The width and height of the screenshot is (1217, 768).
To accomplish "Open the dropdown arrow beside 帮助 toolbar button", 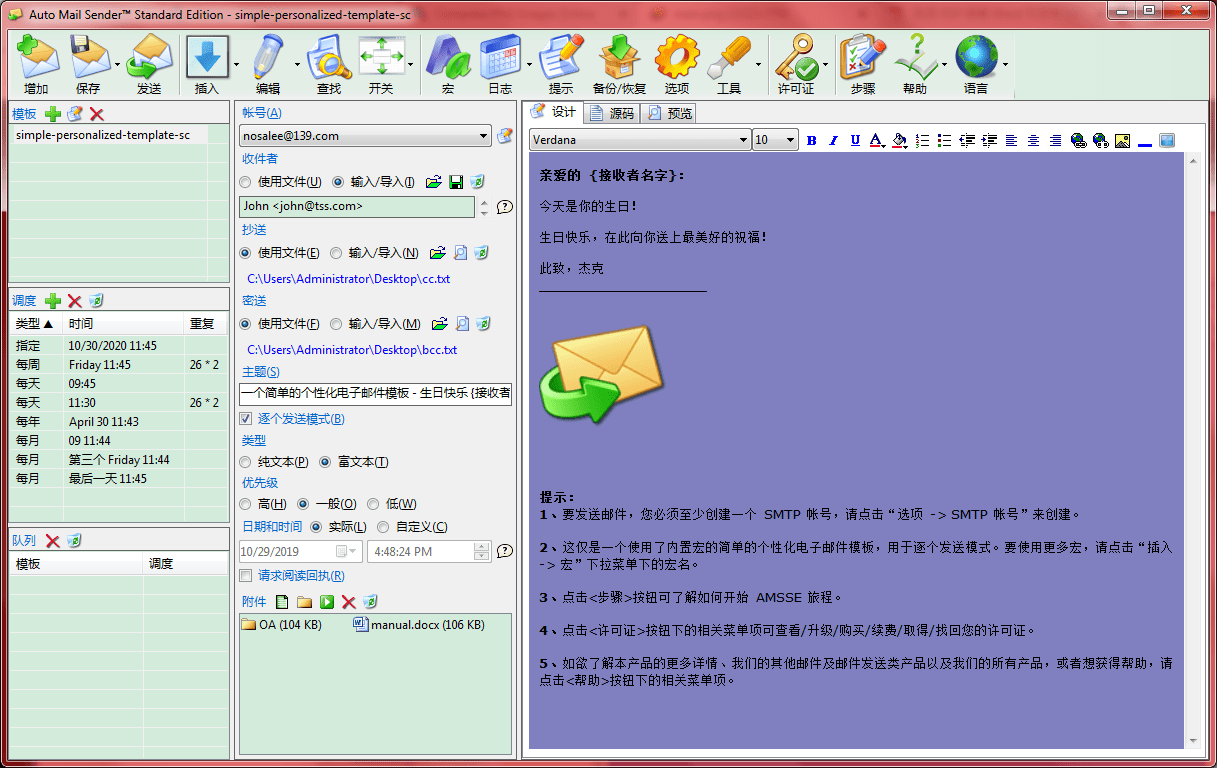I will coord(944,64).
